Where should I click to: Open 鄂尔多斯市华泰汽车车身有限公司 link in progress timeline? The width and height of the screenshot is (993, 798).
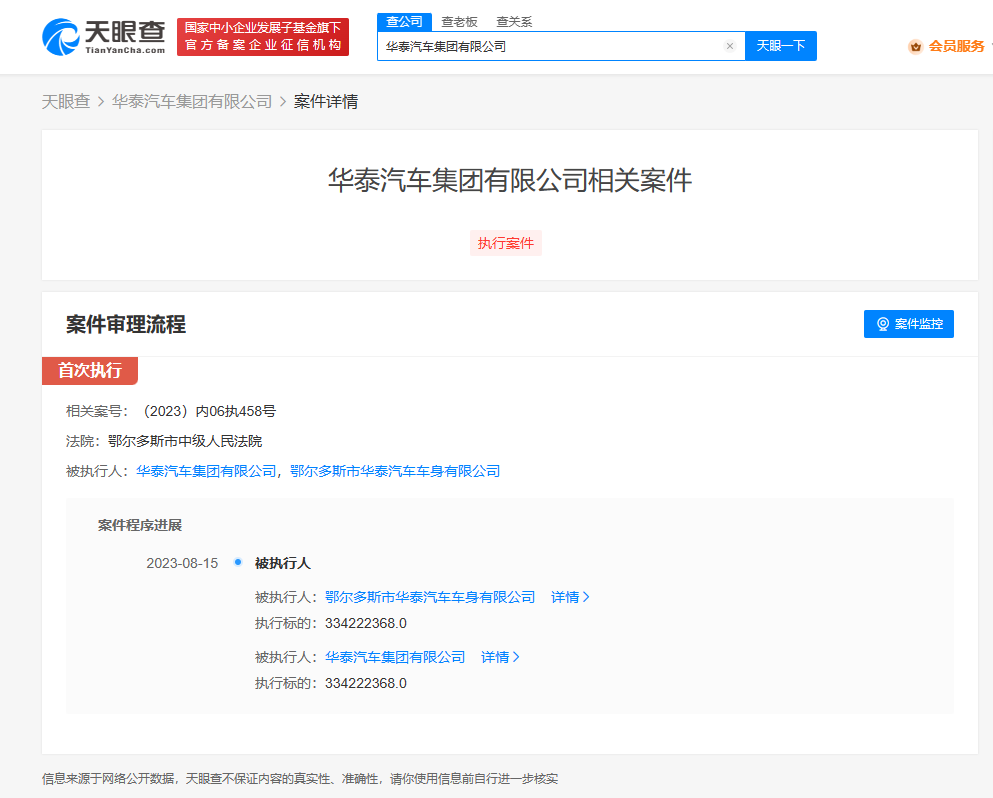430,597
